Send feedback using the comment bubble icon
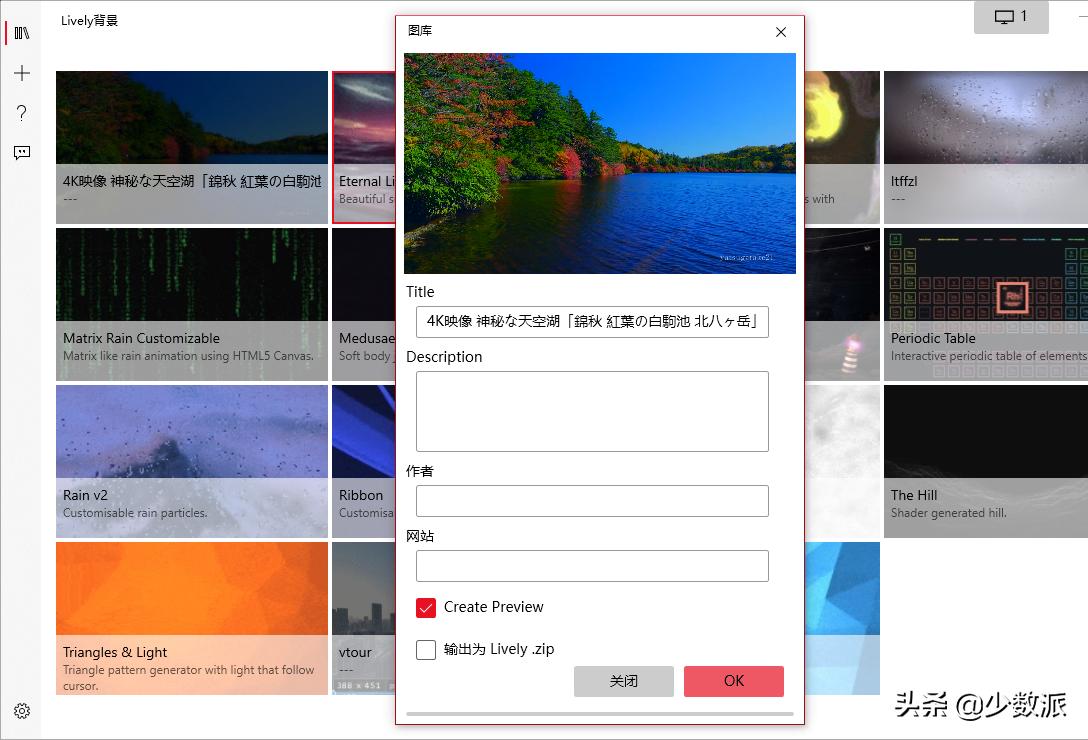1088x740 pixels. (x=21, y=152)
